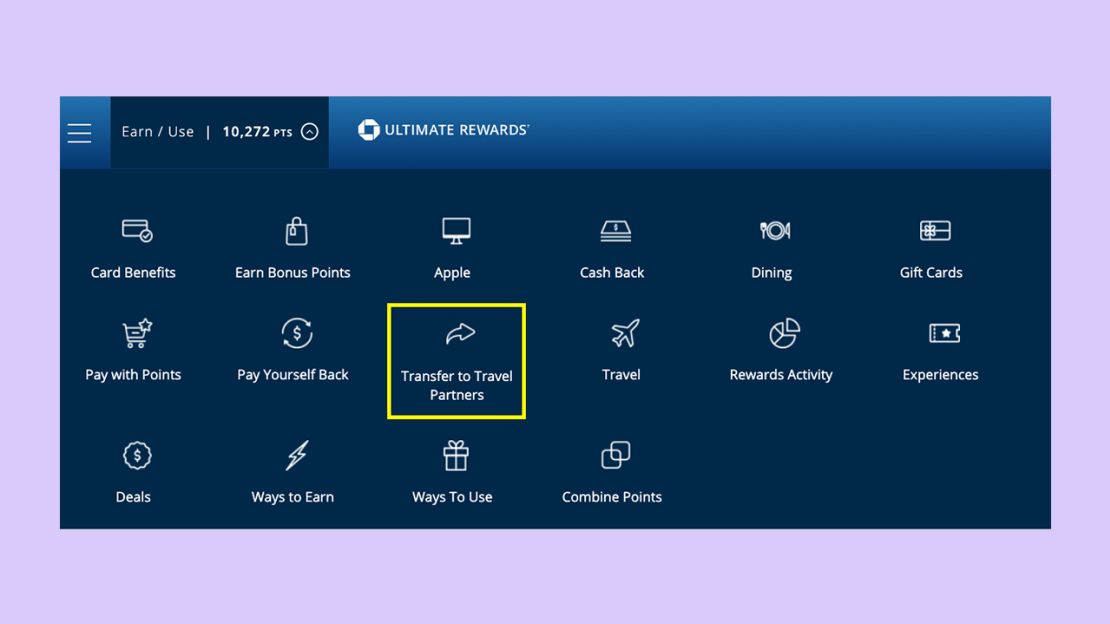This screenshot has height=624, width=1110.
Task: Click Ways To Use gift icon
Action: (x=456, y=455)
